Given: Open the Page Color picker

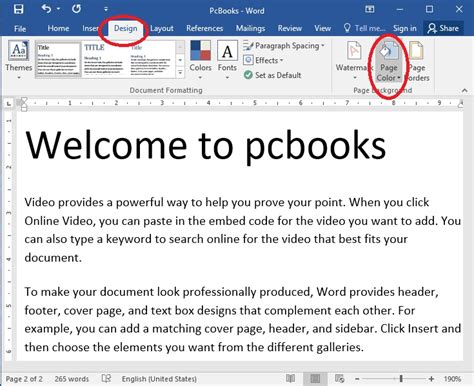Looking at the screenshot, I should 389,62.
